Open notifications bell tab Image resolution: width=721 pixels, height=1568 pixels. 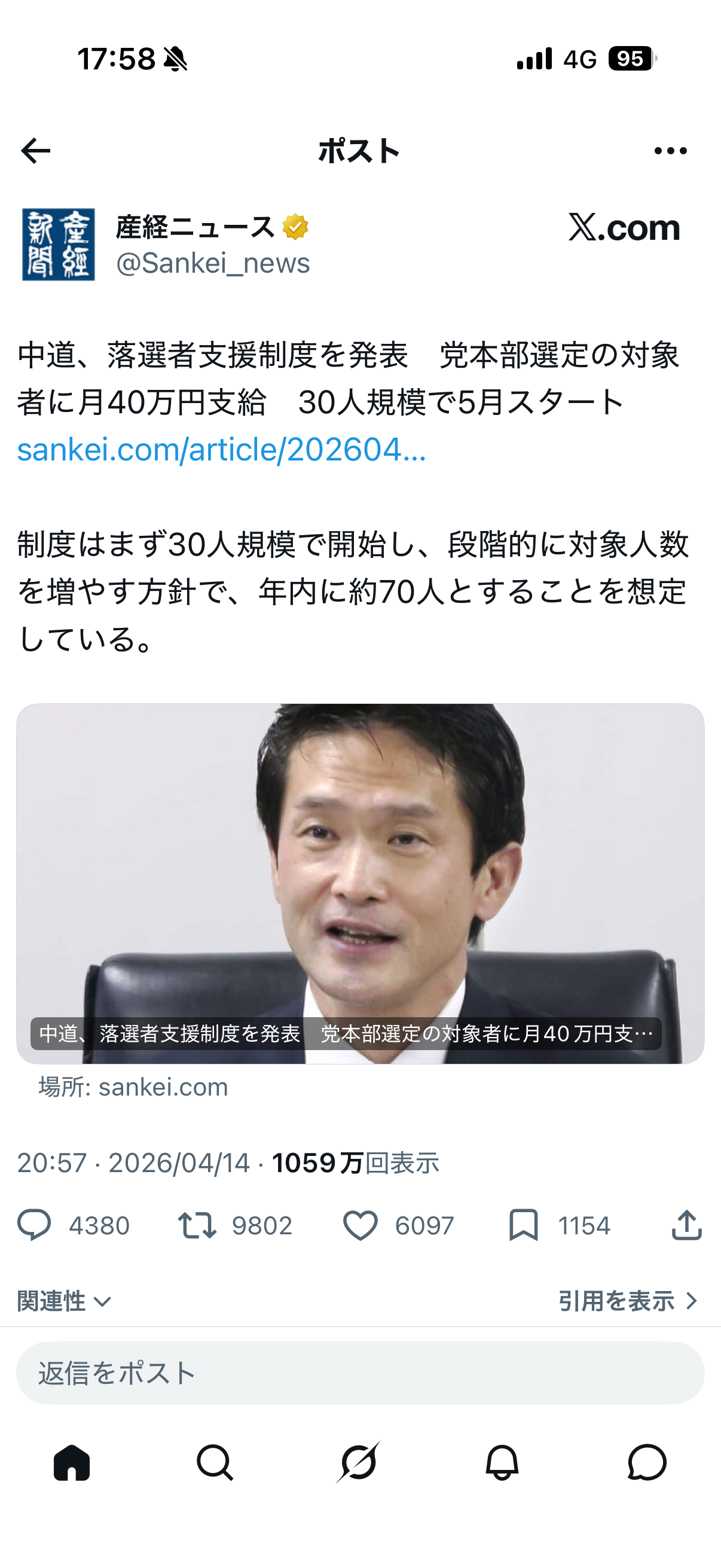(x=502, y=1462)
